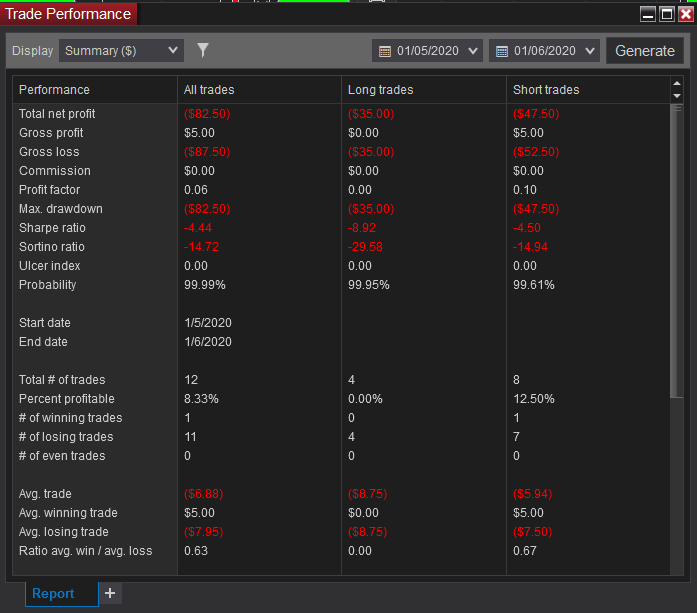Select All trades Sharpe ratio -4.44
697x613 pixels.
(198, 228)
